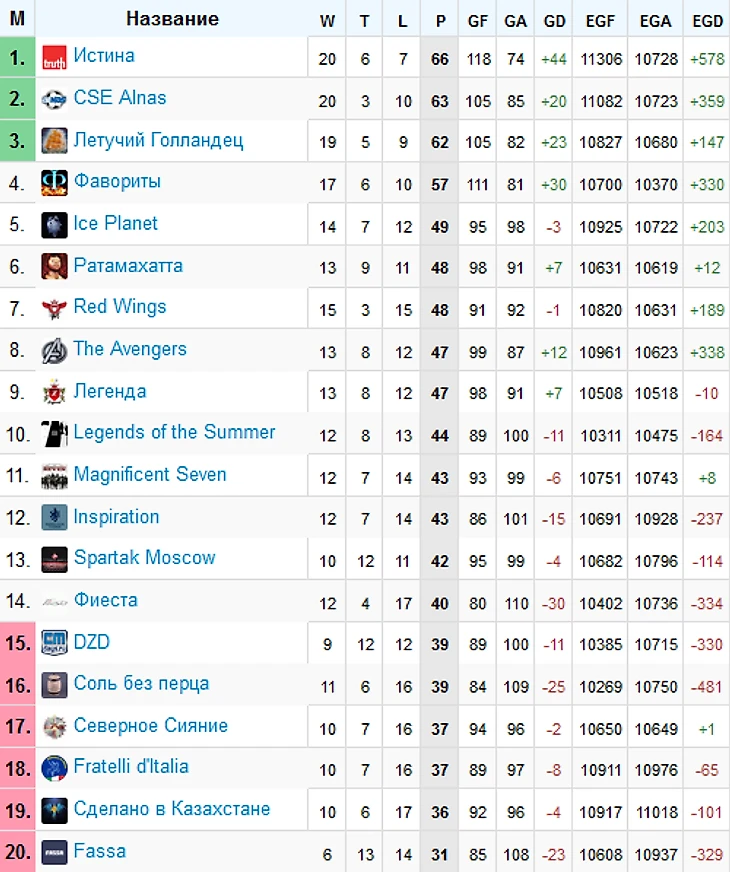Click the Истина team logo icon
This screenshot has width=730, height=872.
pos(54,59)
